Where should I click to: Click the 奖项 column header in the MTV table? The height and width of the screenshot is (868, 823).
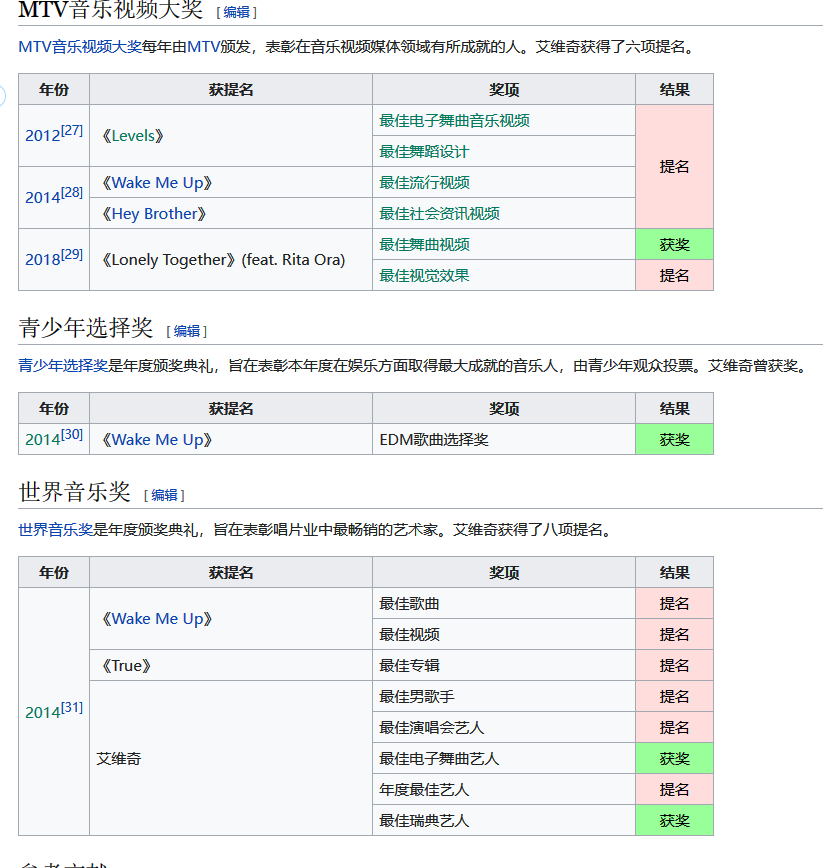pos(504,89)
